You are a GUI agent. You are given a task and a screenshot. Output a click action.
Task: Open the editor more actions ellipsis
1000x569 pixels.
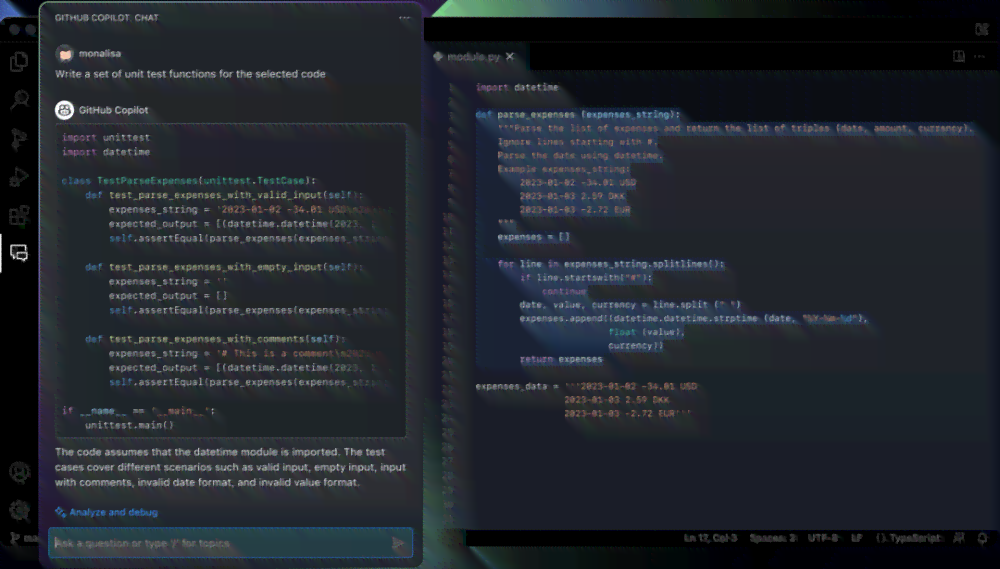coord(980,56)
